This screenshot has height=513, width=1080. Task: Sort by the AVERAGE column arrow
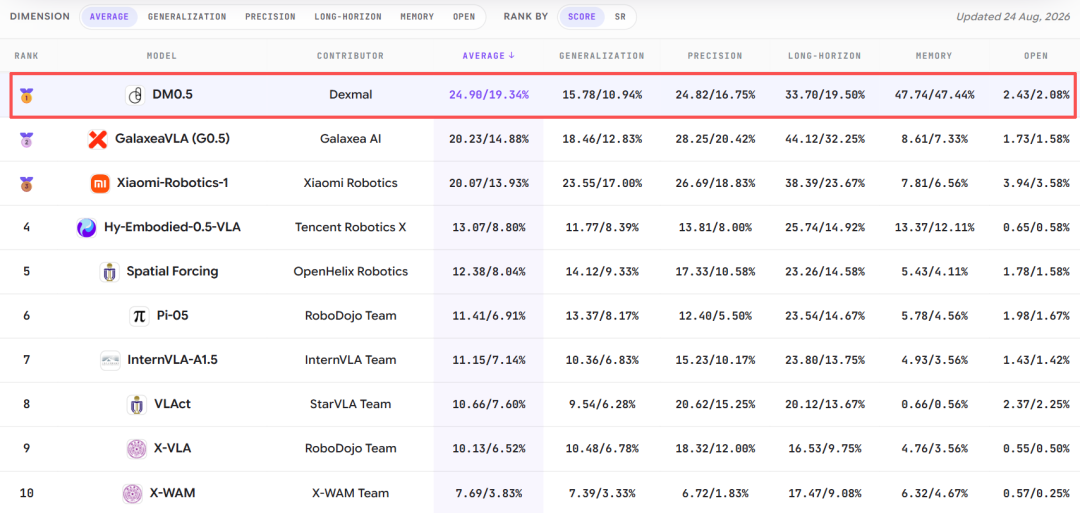(x=511, y=56)
